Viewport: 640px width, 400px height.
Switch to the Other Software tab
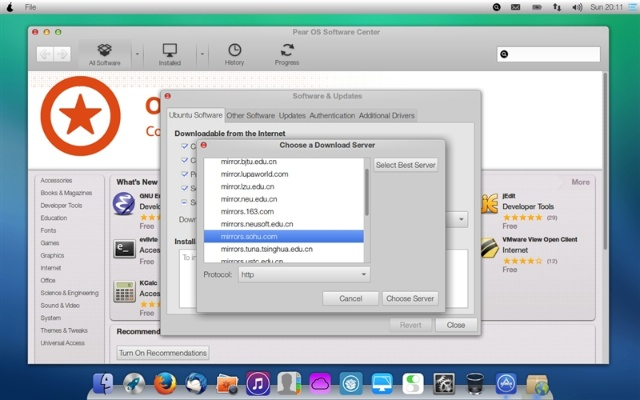pyautogui.click(x=250, y=116)
